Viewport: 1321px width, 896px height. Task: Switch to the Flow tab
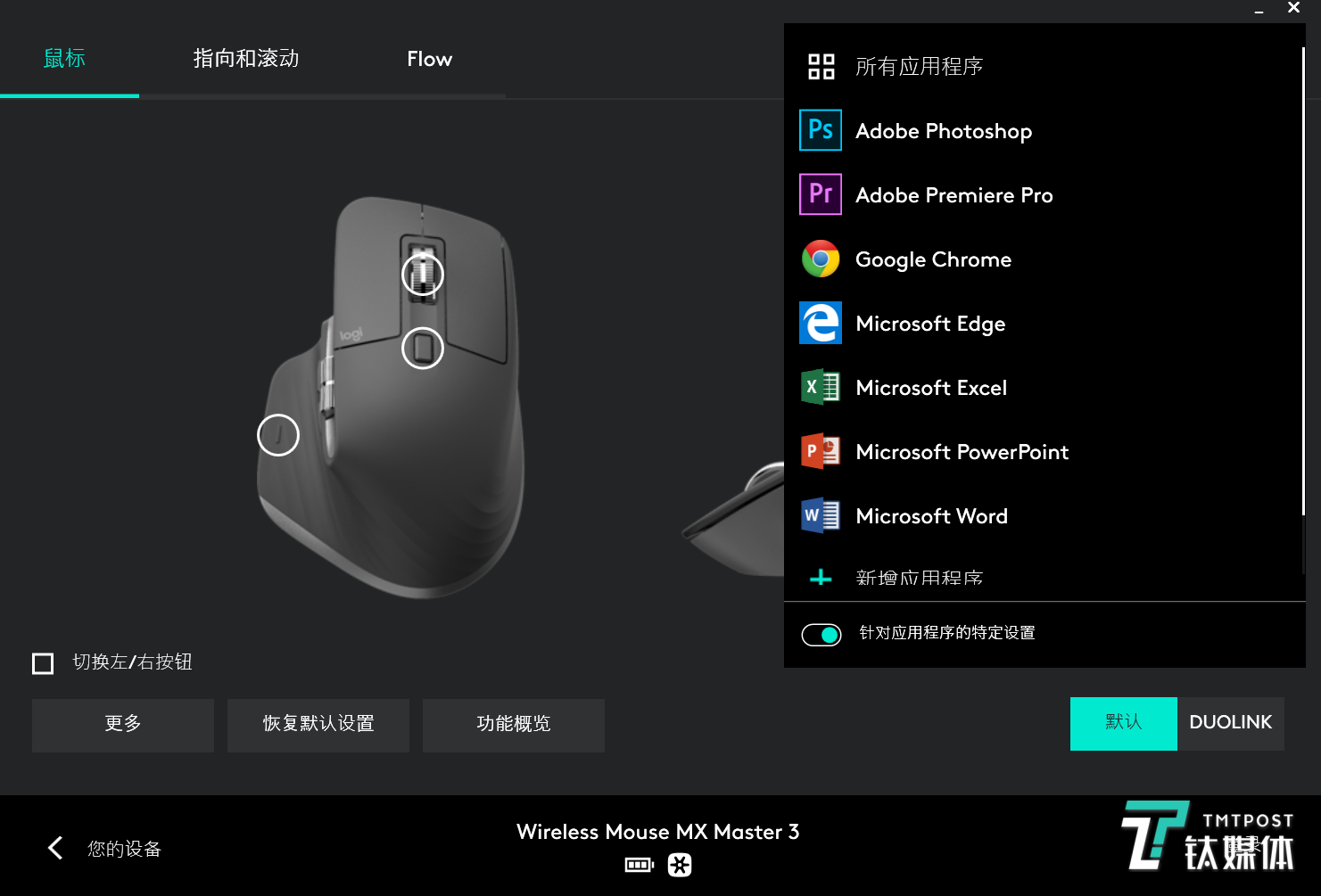pyautogui.click(x=430, y=59)
